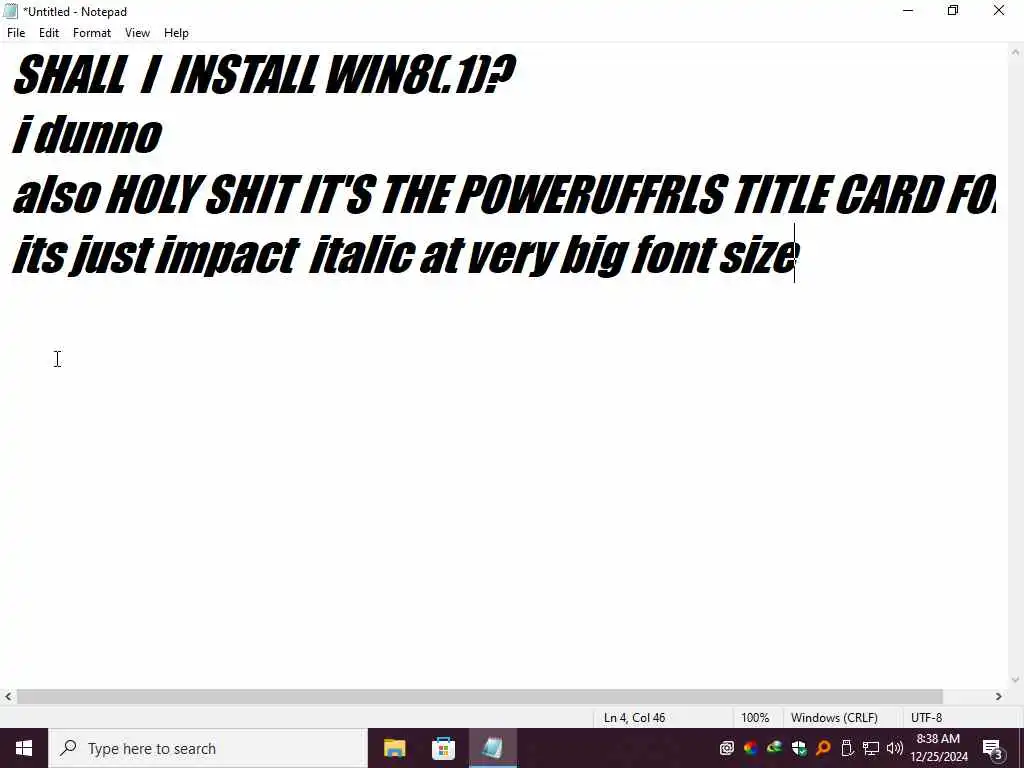This screenshot has height=768, width=1024.
Task: Open Safely Remove Hardware USB icon
Action: (x=847, y=748)
